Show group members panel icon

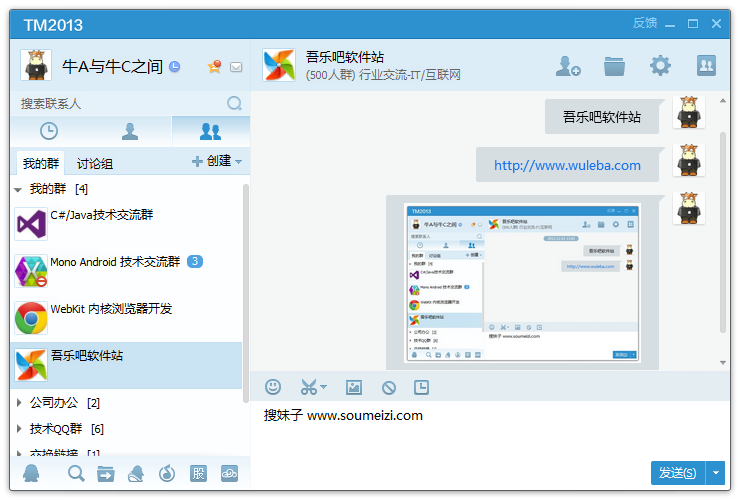(706, 66)
